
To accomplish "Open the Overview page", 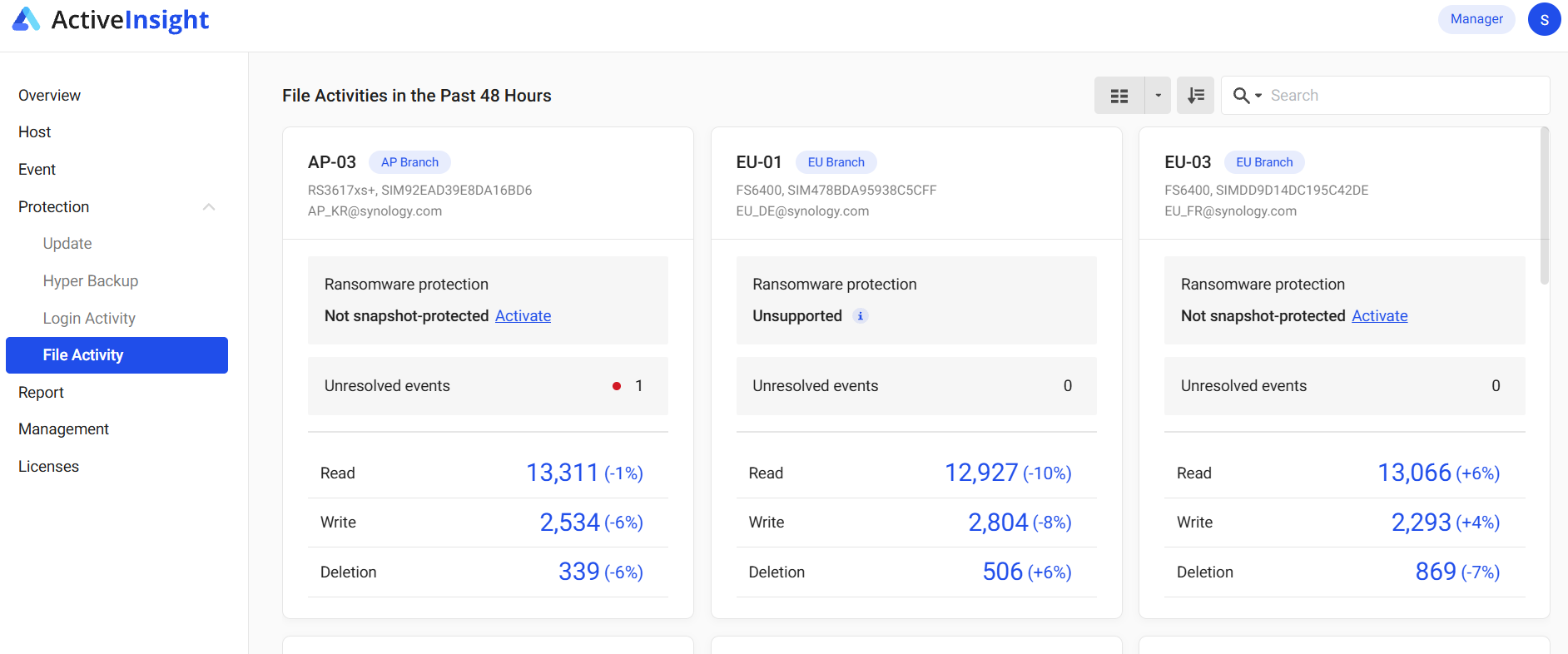I will (x=49, y=96).
